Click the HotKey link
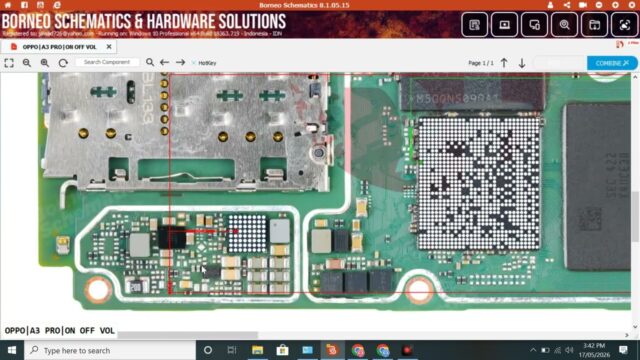 tap(207, 63)
